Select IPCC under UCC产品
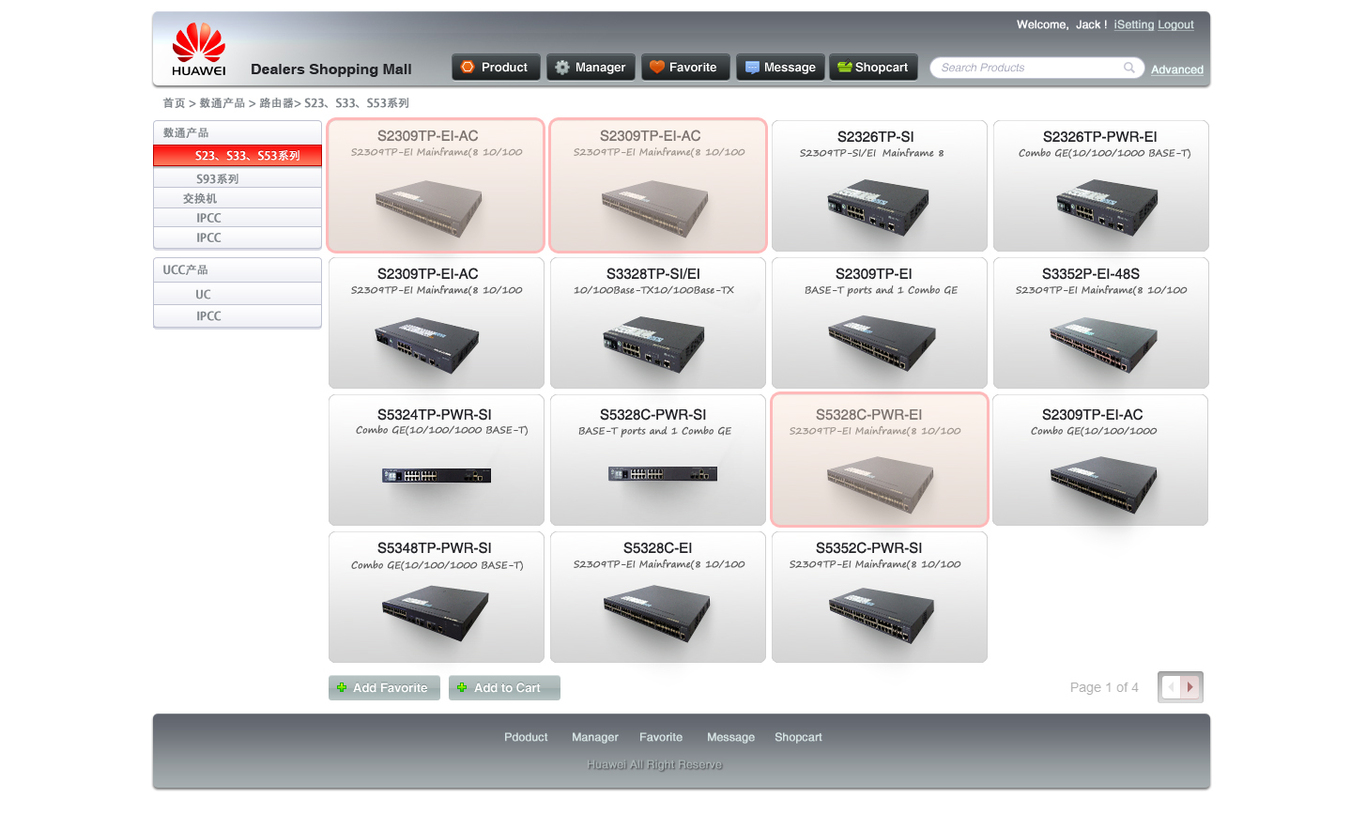 pos(237,316)
